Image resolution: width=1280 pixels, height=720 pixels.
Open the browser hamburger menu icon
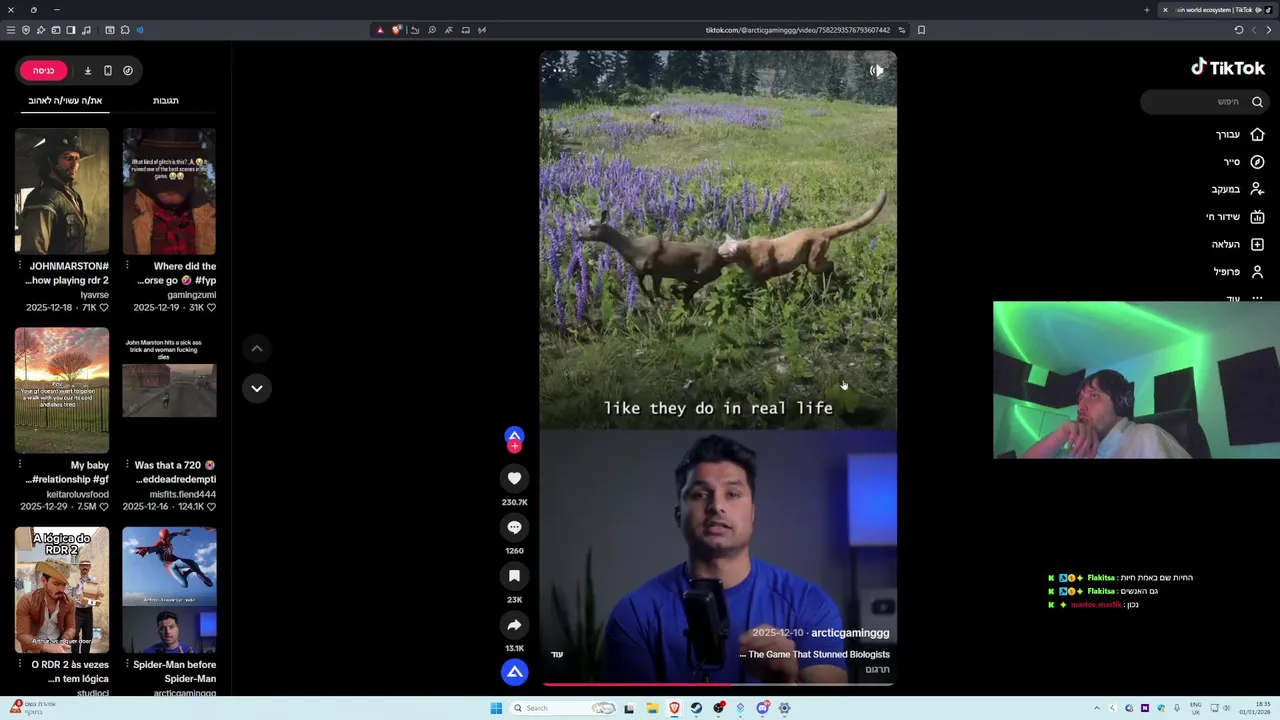11,30
